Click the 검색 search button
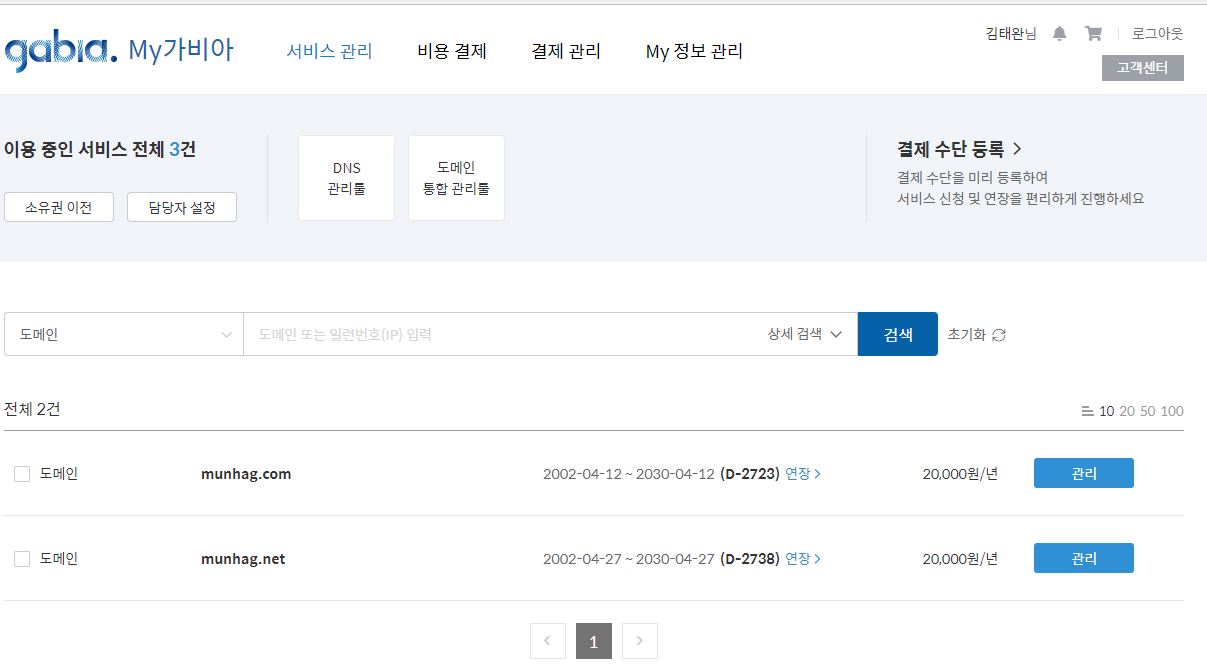Screen dimensions: 1207x666 click(x=897, y=334)
